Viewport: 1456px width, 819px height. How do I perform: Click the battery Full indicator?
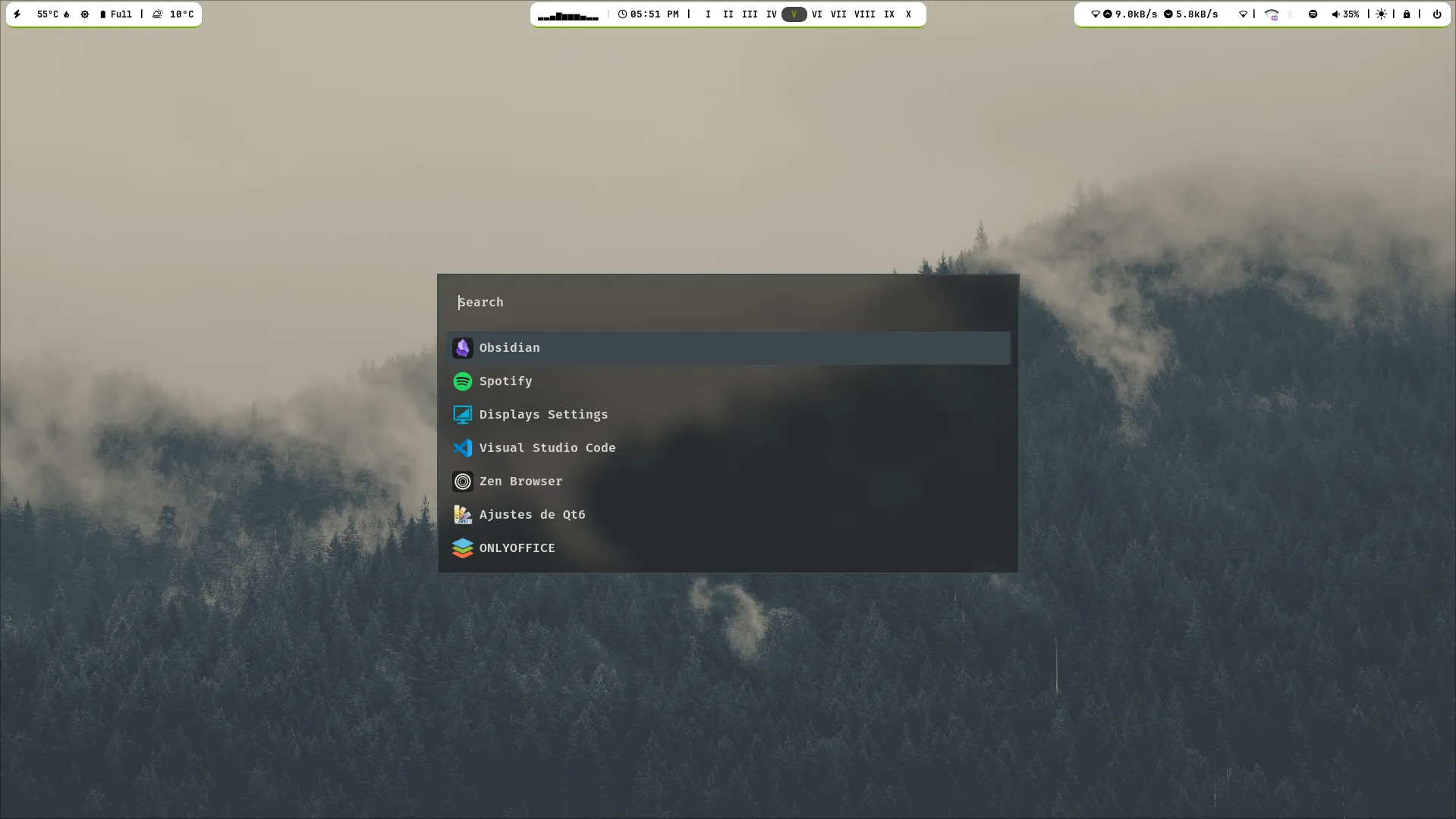pyautogui.click(x=115, y=14)
